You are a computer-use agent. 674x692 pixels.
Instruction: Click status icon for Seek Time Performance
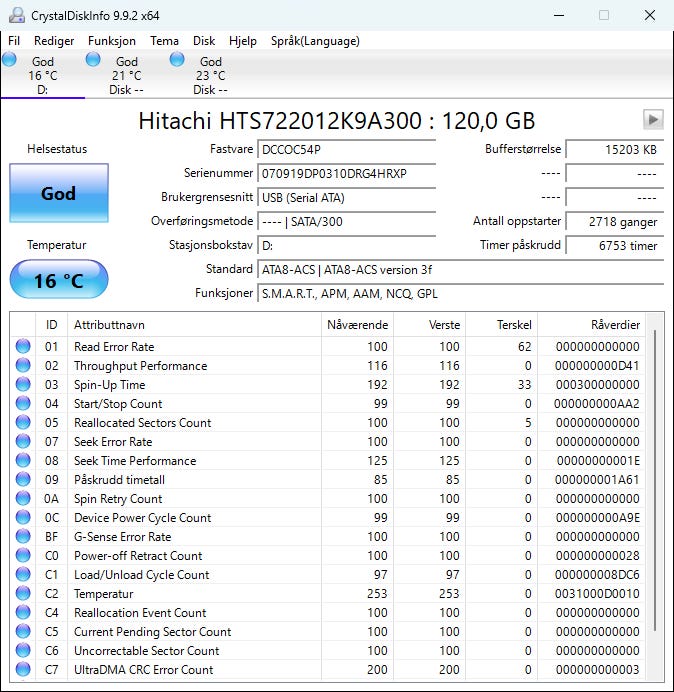point(23,460)
